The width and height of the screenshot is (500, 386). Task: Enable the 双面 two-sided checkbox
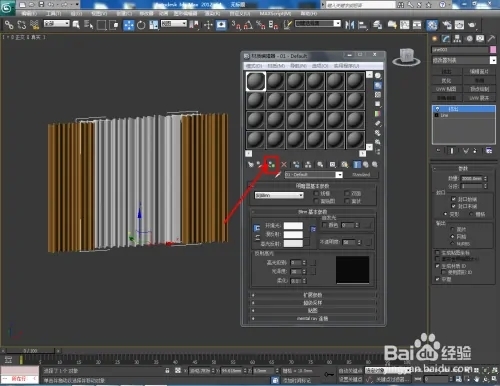347,193
